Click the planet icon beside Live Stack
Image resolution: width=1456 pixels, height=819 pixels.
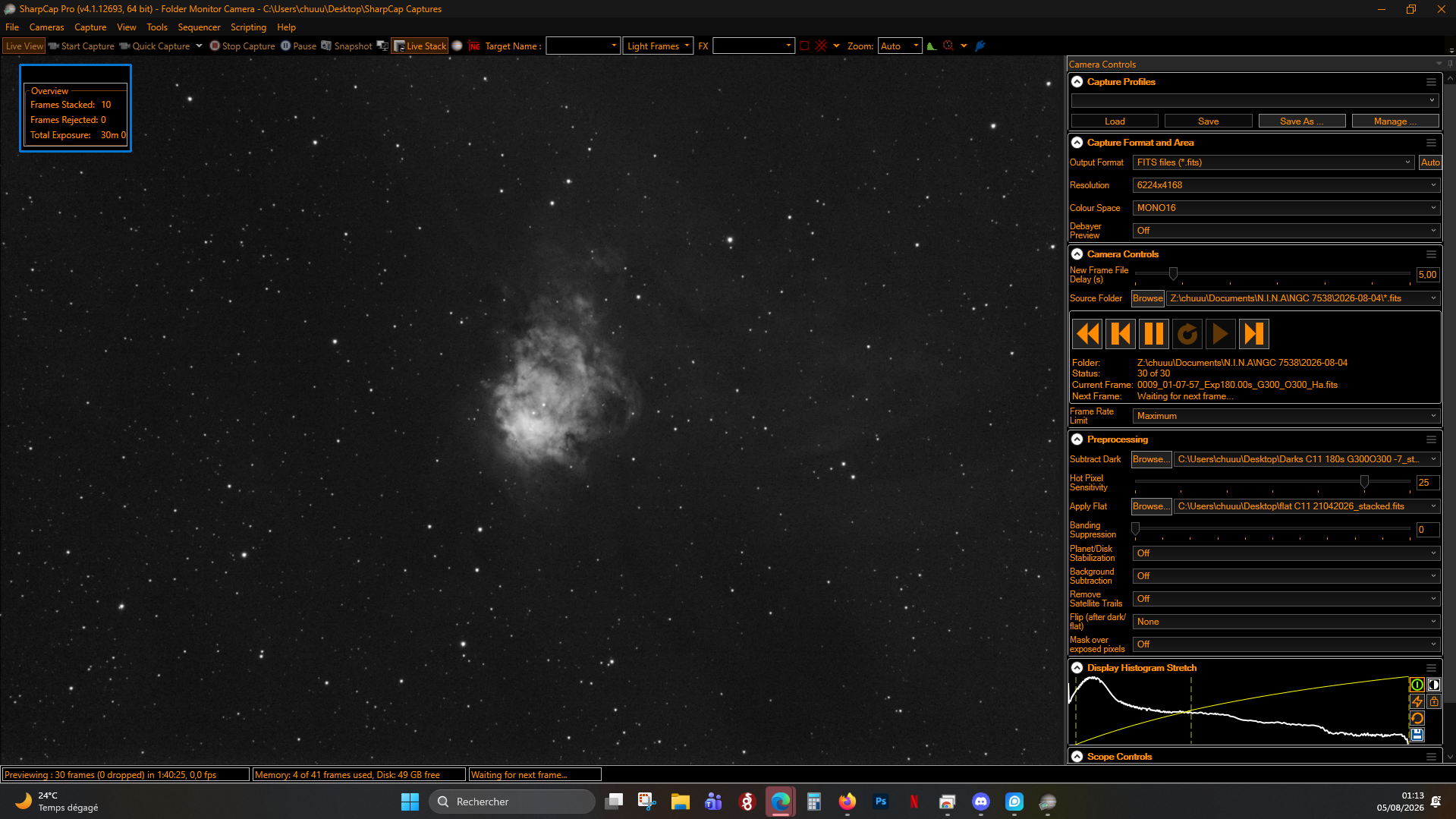(457, 46)
